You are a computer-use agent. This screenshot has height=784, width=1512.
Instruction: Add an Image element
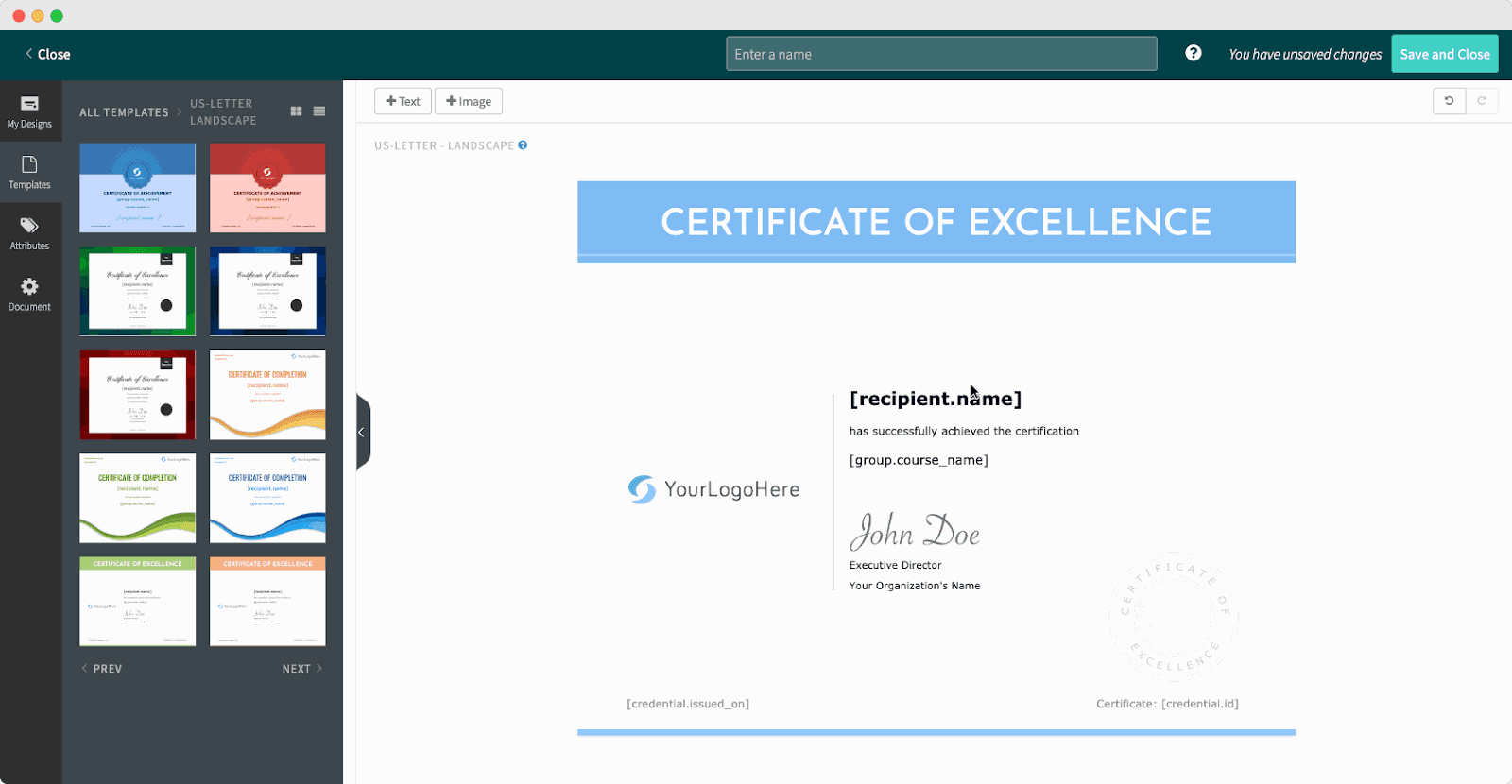tap(469, 101)
